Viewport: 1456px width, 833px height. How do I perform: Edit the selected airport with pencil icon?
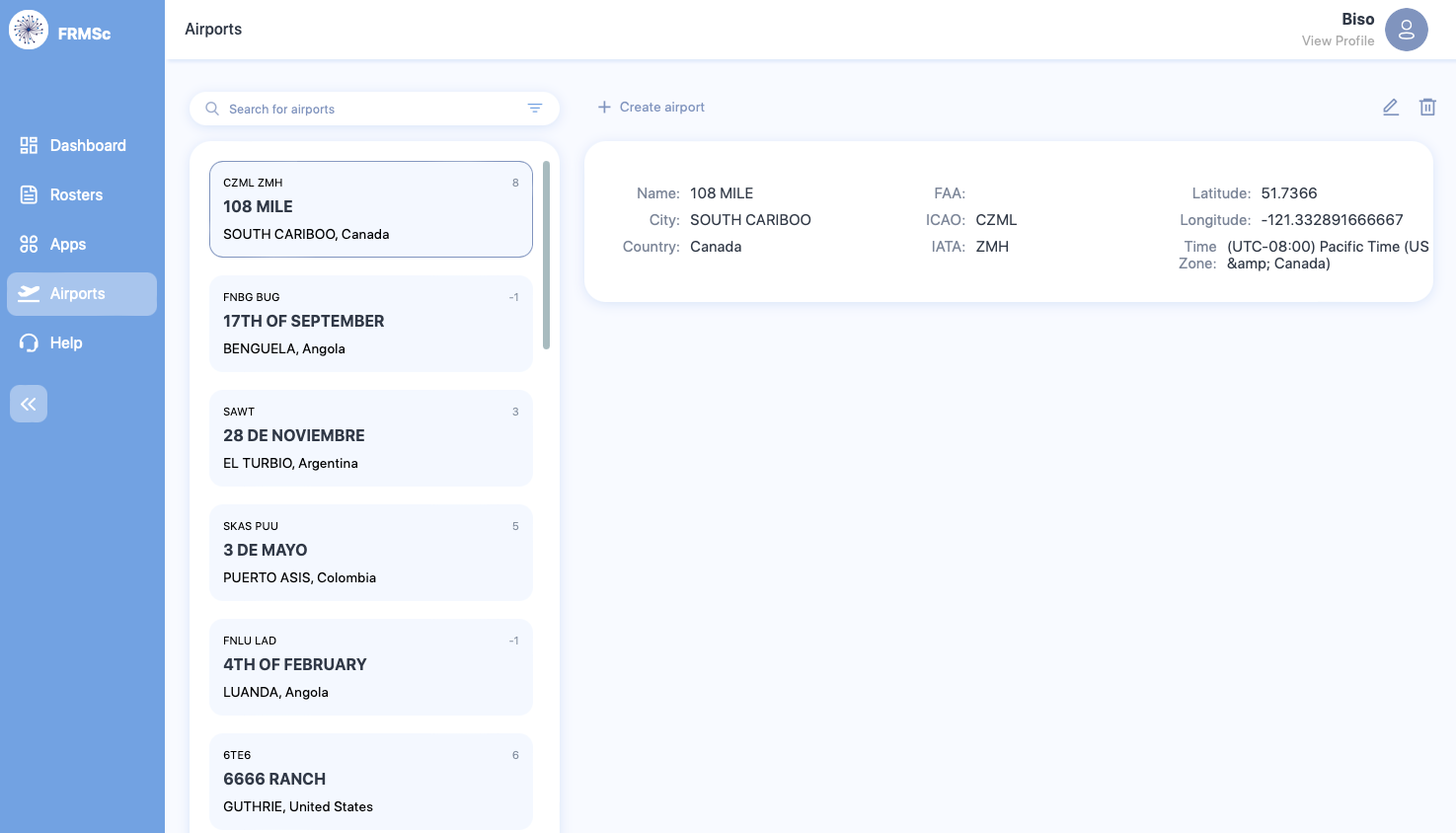[1391, 107]
